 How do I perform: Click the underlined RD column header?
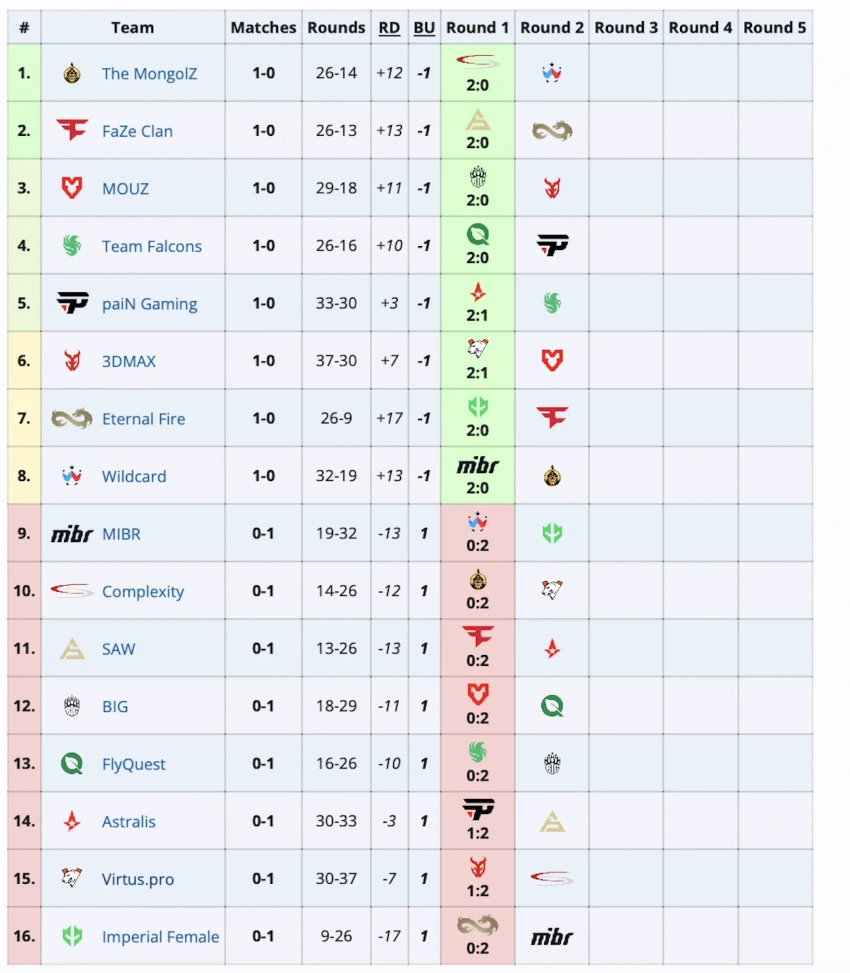pos(389,27)
